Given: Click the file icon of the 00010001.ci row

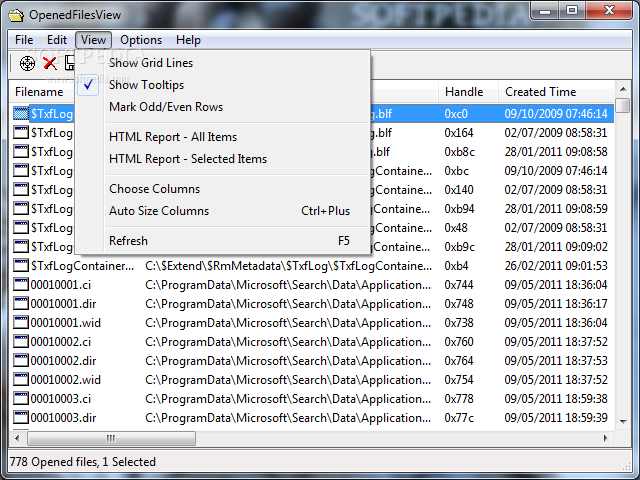Looking at the screenshot, I should pyautogui.click(x=21, y=284).
